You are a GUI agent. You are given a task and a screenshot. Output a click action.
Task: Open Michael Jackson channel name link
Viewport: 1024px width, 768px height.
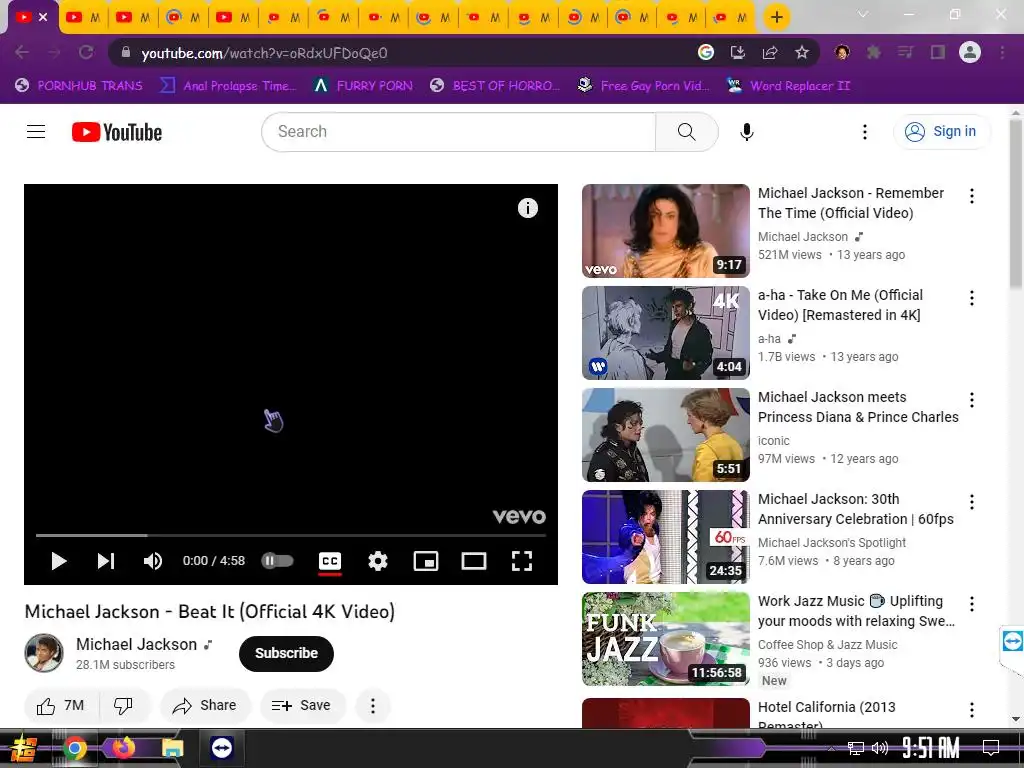(x=136, y=645)
